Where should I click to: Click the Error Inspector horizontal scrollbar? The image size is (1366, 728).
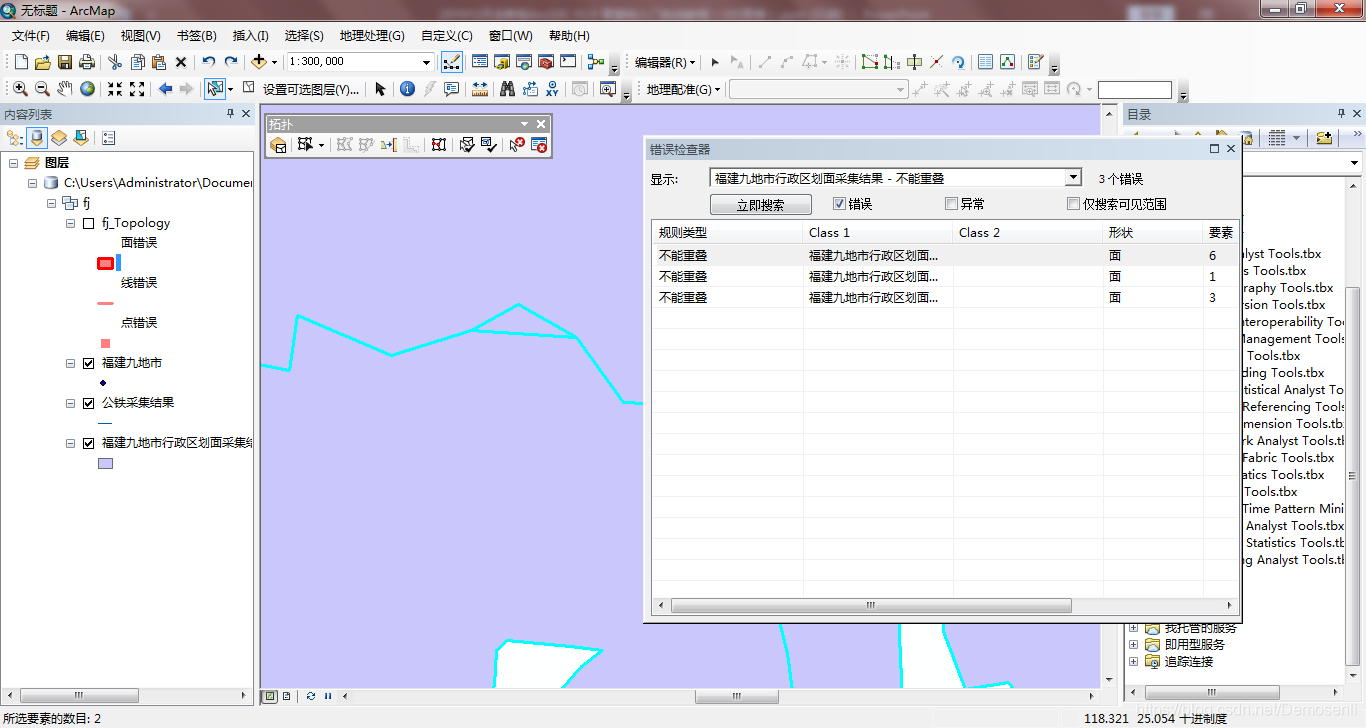871,605
